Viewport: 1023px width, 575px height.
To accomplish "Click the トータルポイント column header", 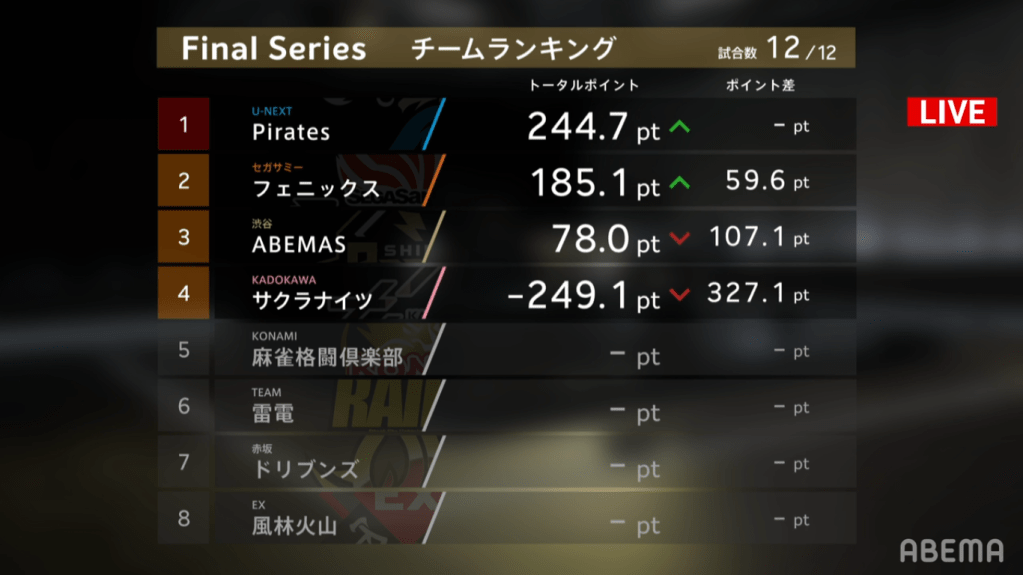I will [583, 86].
